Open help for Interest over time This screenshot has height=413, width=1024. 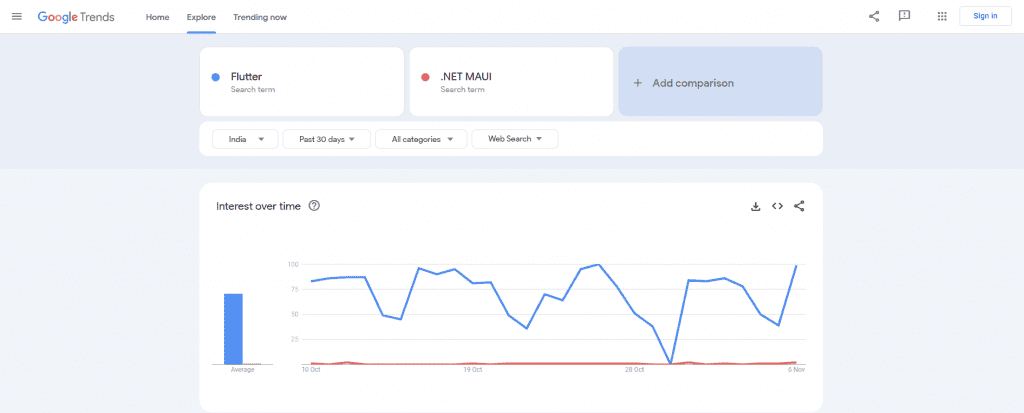pos(314,206)
